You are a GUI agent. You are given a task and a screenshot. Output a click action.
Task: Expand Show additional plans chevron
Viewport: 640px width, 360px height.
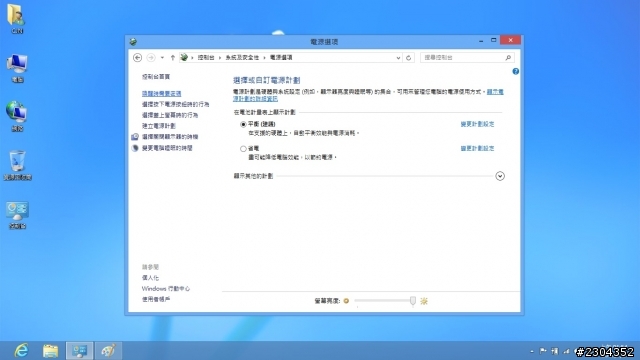point(500,176)
